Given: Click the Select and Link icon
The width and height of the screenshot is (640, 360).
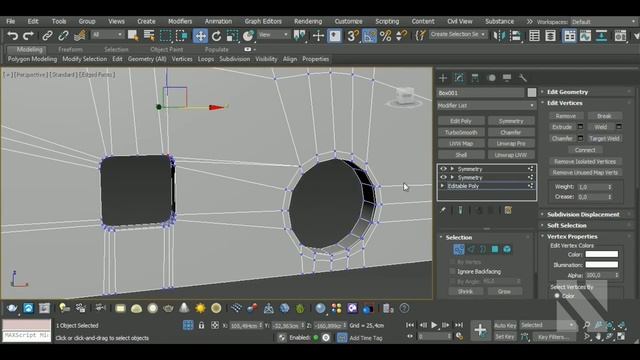Looking at the screenshot, I should click(47, 36).
